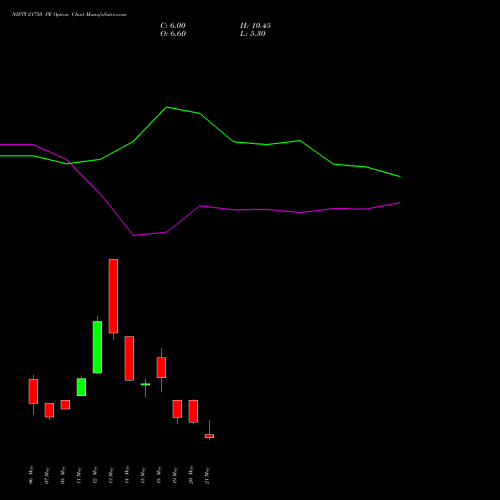Click the peak of the green indicator line

[x=167, y=107]
